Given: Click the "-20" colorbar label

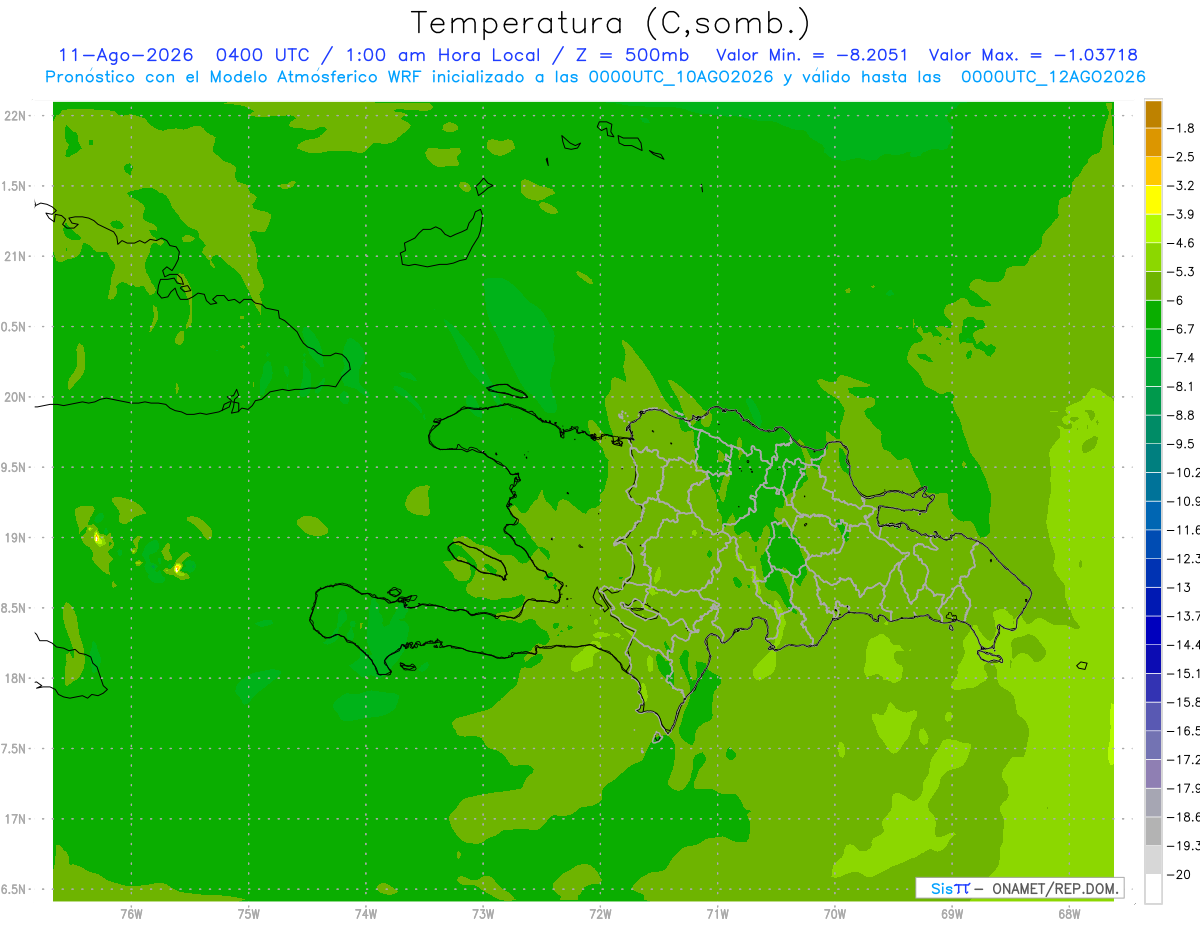Looking at the screenshot, I should 1178,874.
